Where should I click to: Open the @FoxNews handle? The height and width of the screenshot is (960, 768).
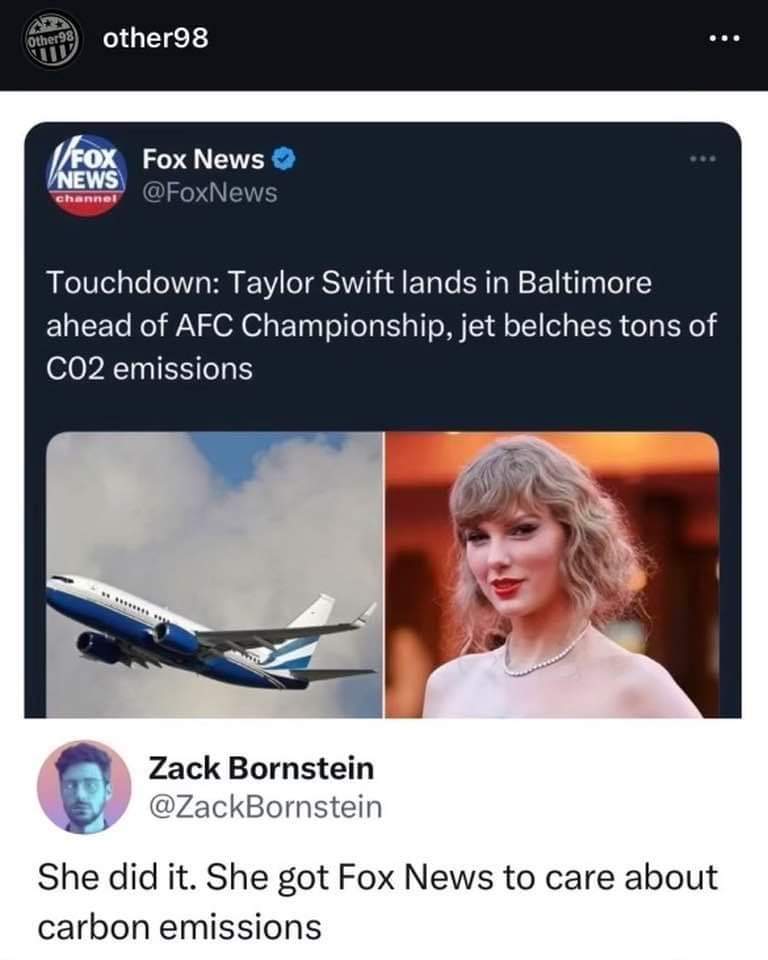click(x=210, y=193)
